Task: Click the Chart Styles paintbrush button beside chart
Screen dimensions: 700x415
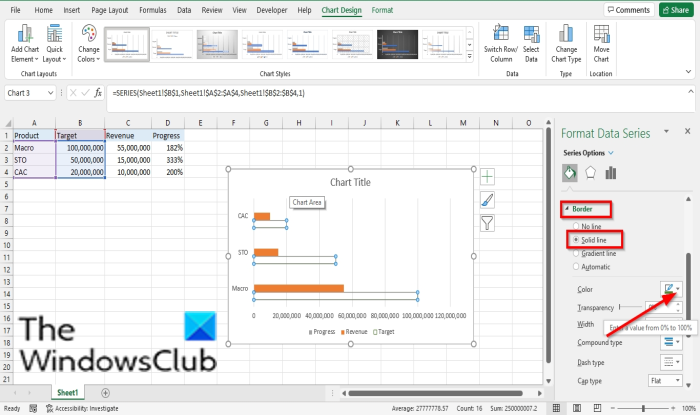Action: pos(487,199)
